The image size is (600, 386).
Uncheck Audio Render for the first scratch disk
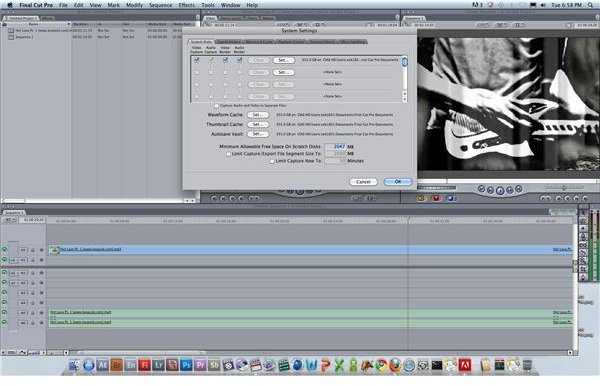click(240, 60)
